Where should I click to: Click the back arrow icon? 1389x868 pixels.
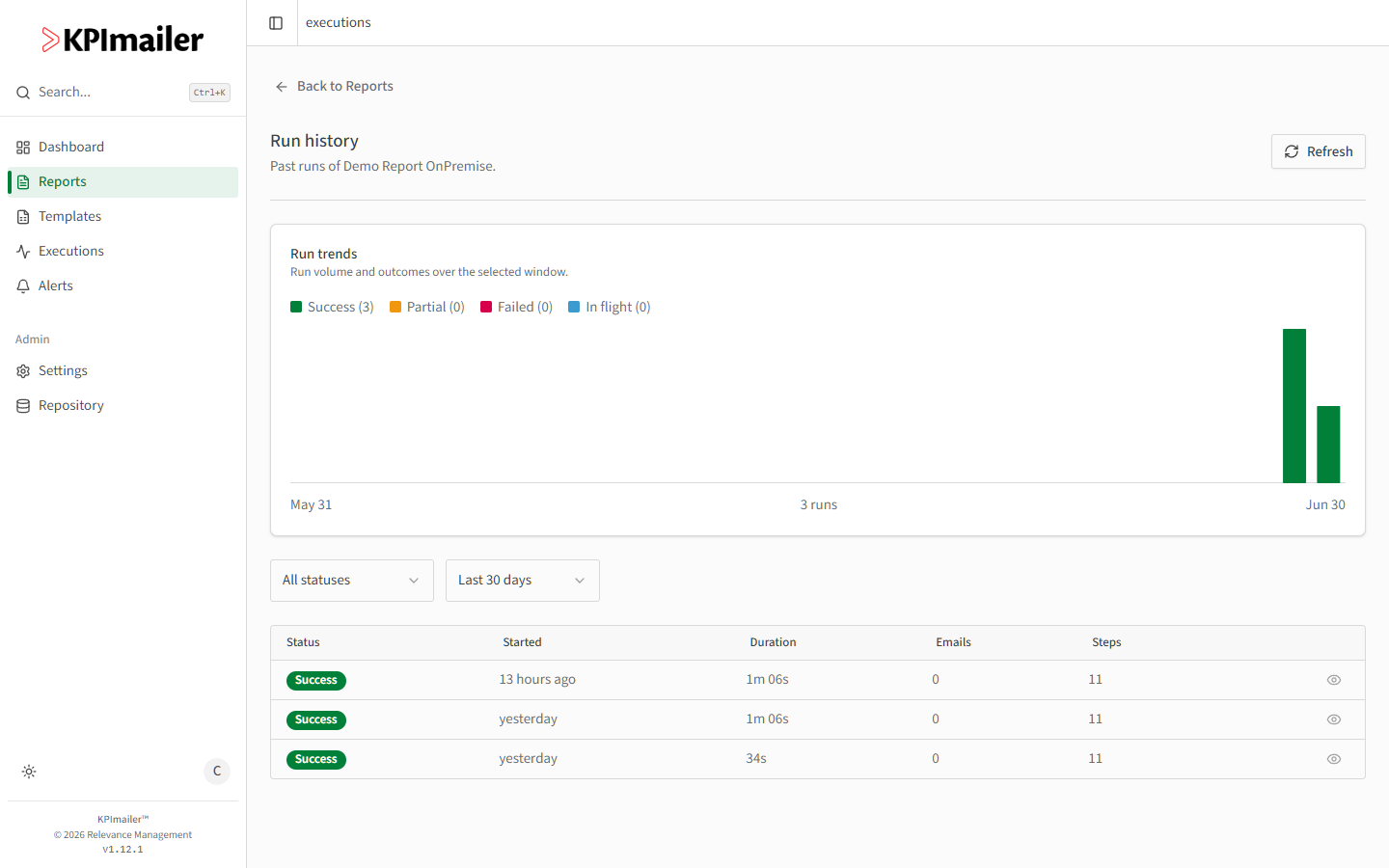282,87
